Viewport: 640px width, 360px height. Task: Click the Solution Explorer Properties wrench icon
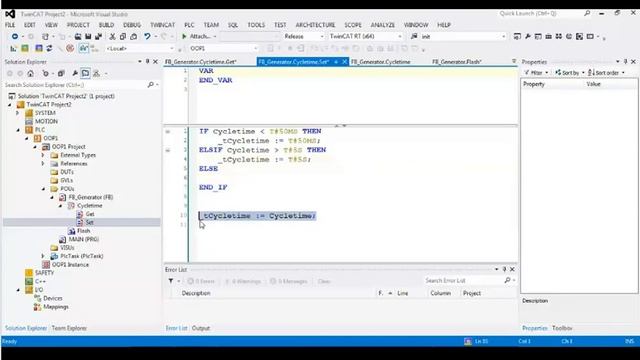75,73
